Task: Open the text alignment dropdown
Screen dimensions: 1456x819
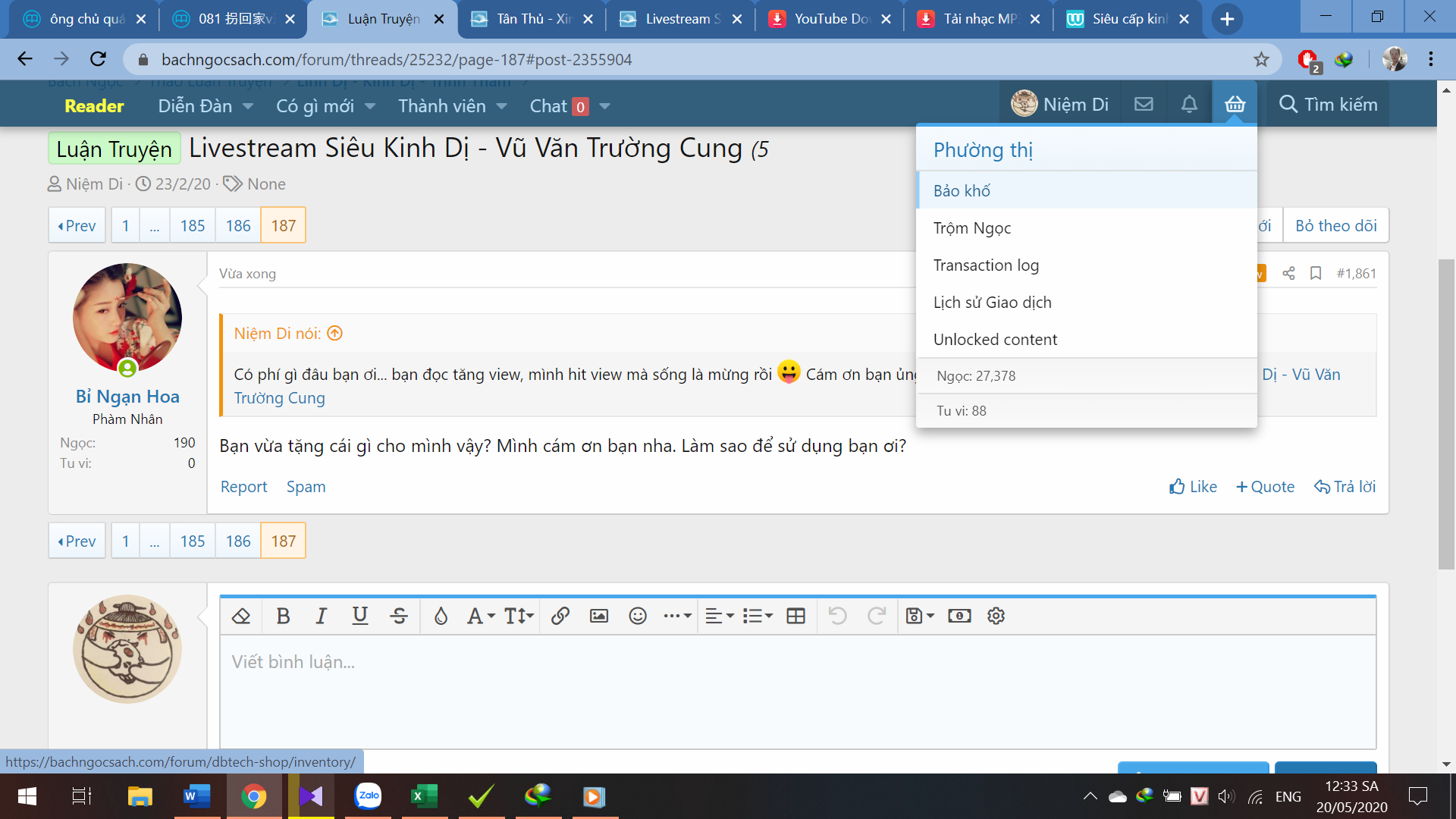Action: tap(719, 616)
